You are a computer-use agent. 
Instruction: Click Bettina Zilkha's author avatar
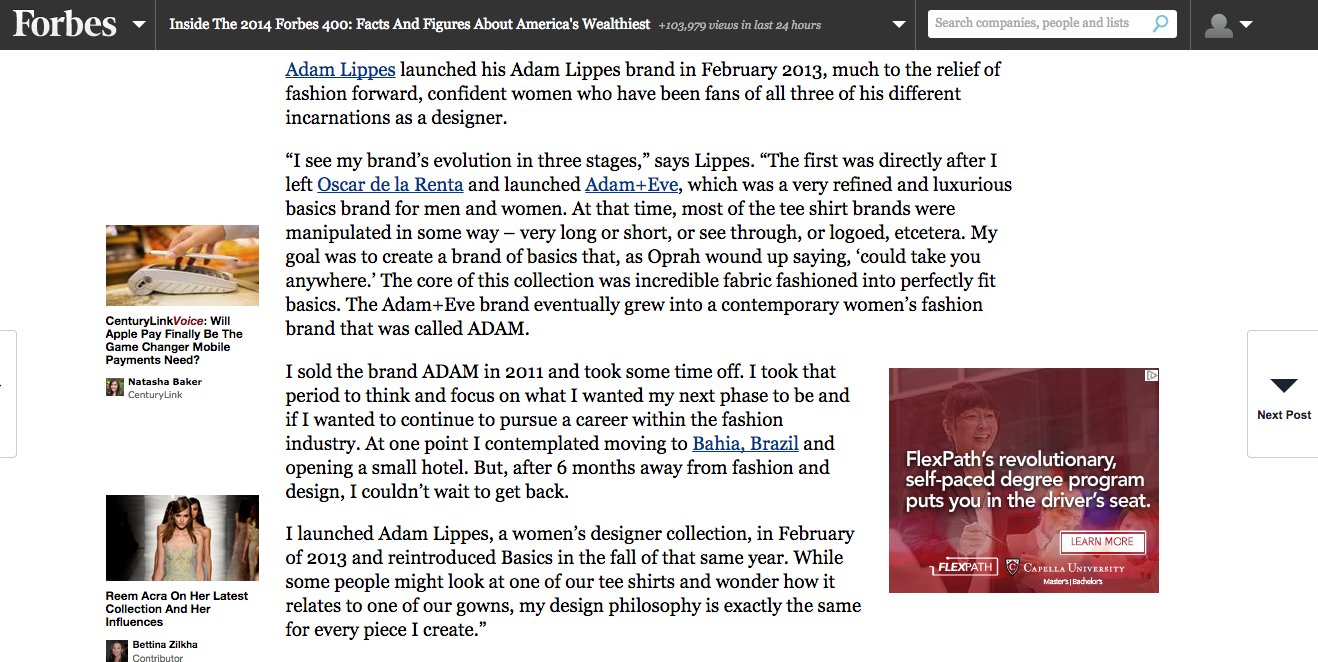[x=115, y=650]
